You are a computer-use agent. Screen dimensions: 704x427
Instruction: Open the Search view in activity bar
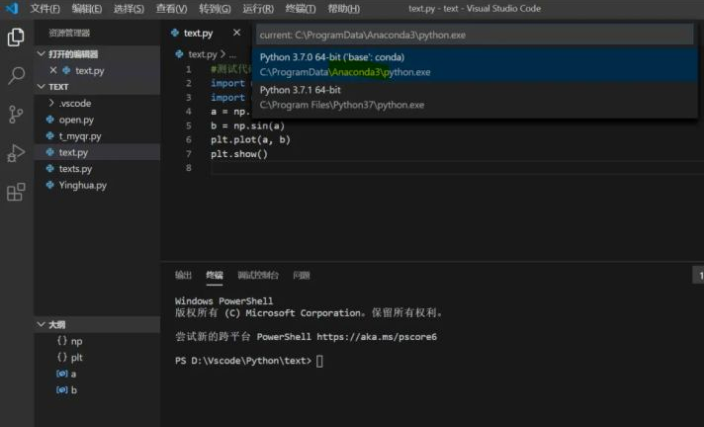point(16,75)
